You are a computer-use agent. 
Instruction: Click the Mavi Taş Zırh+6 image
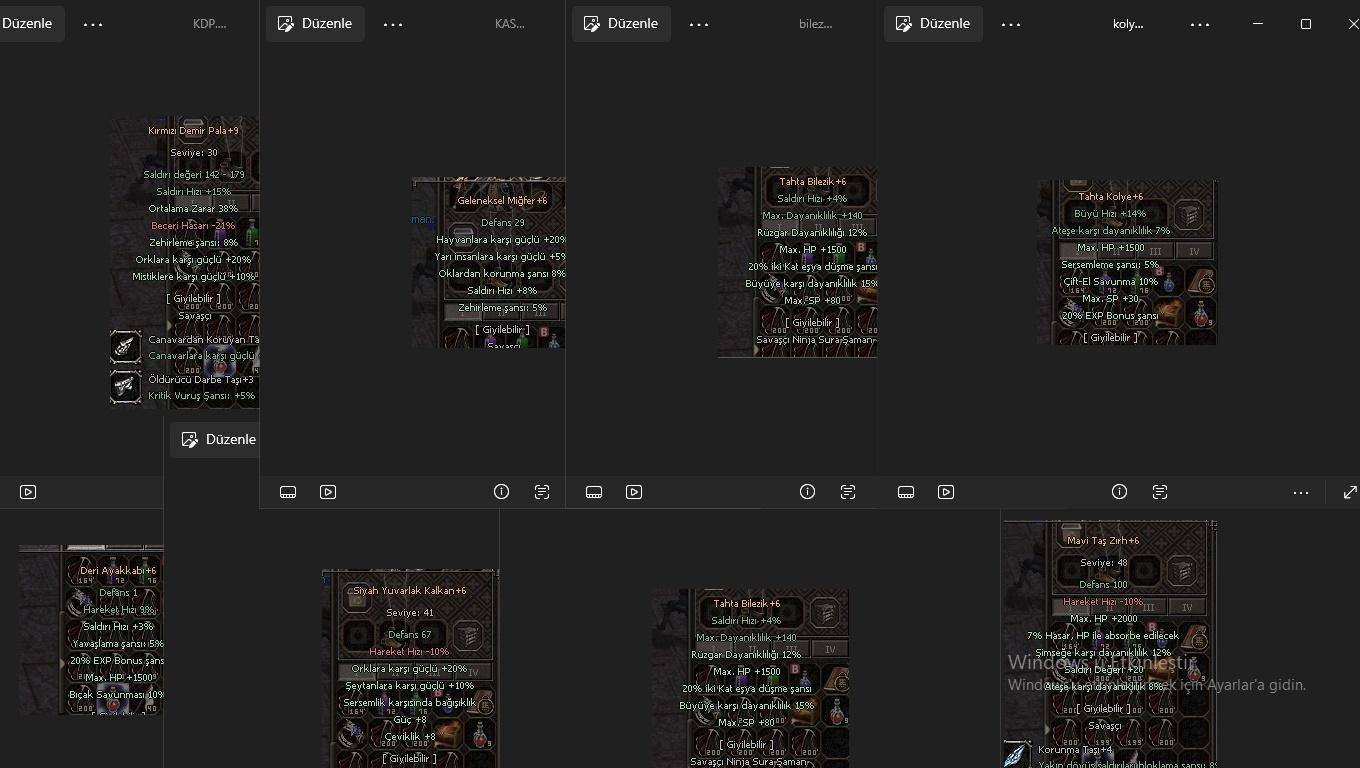pyautogui.click(x=1110, y=644)
